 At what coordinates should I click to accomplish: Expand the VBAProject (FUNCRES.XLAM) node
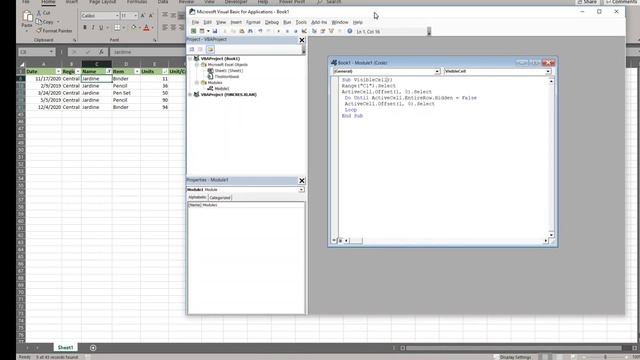190,94
